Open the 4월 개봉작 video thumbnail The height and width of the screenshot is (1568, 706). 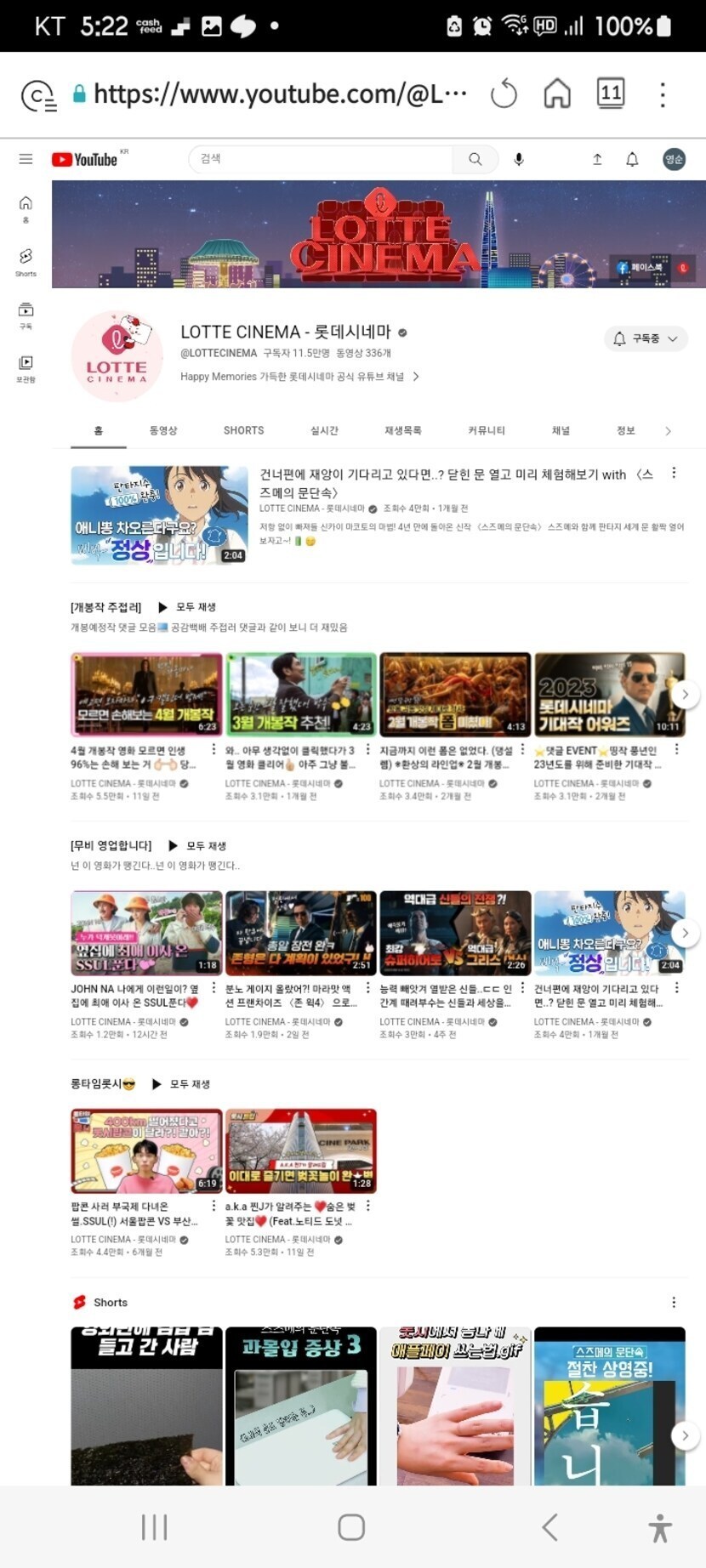[146, 695]
